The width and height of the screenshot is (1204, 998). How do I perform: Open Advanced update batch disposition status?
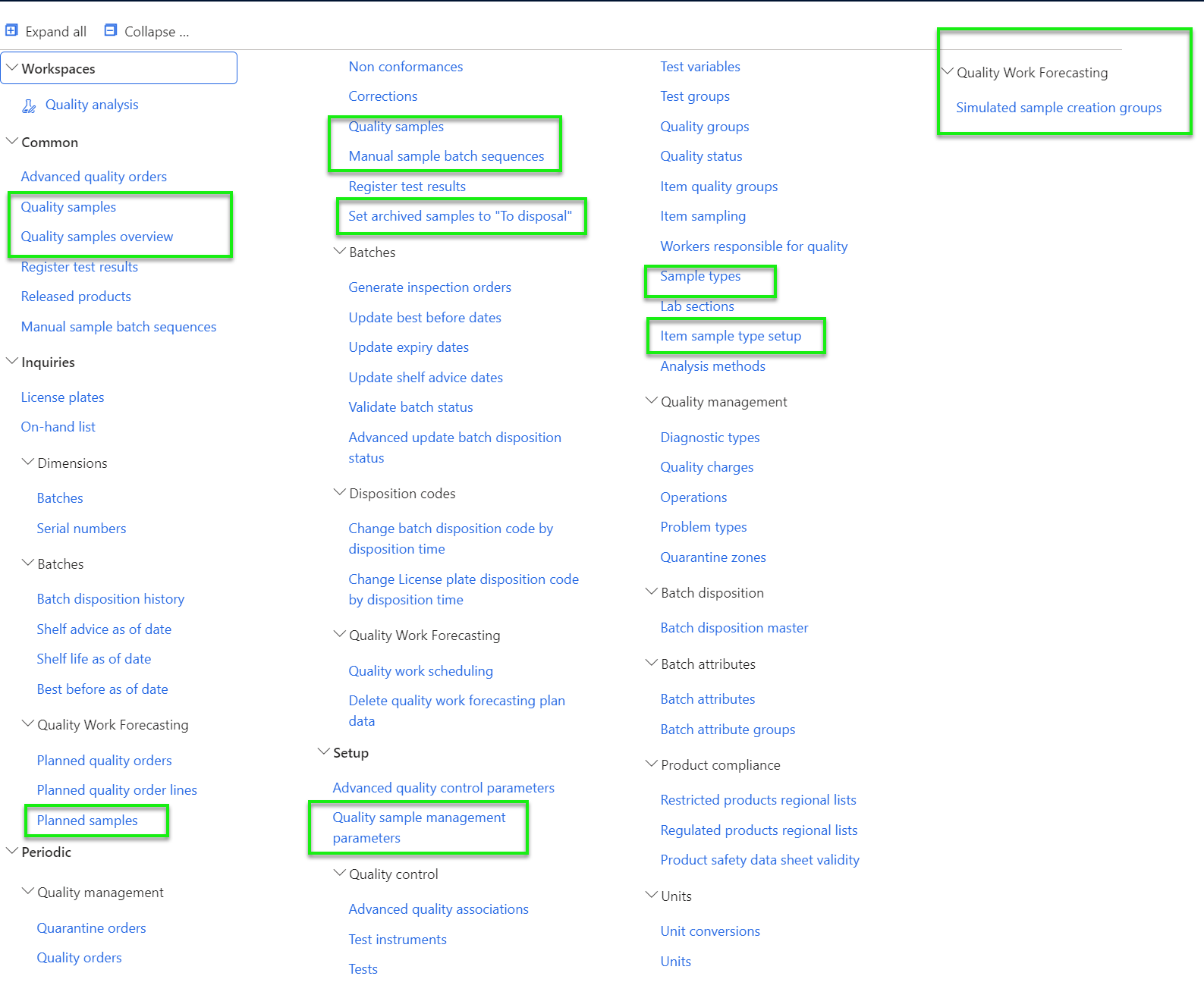[455, 447]
